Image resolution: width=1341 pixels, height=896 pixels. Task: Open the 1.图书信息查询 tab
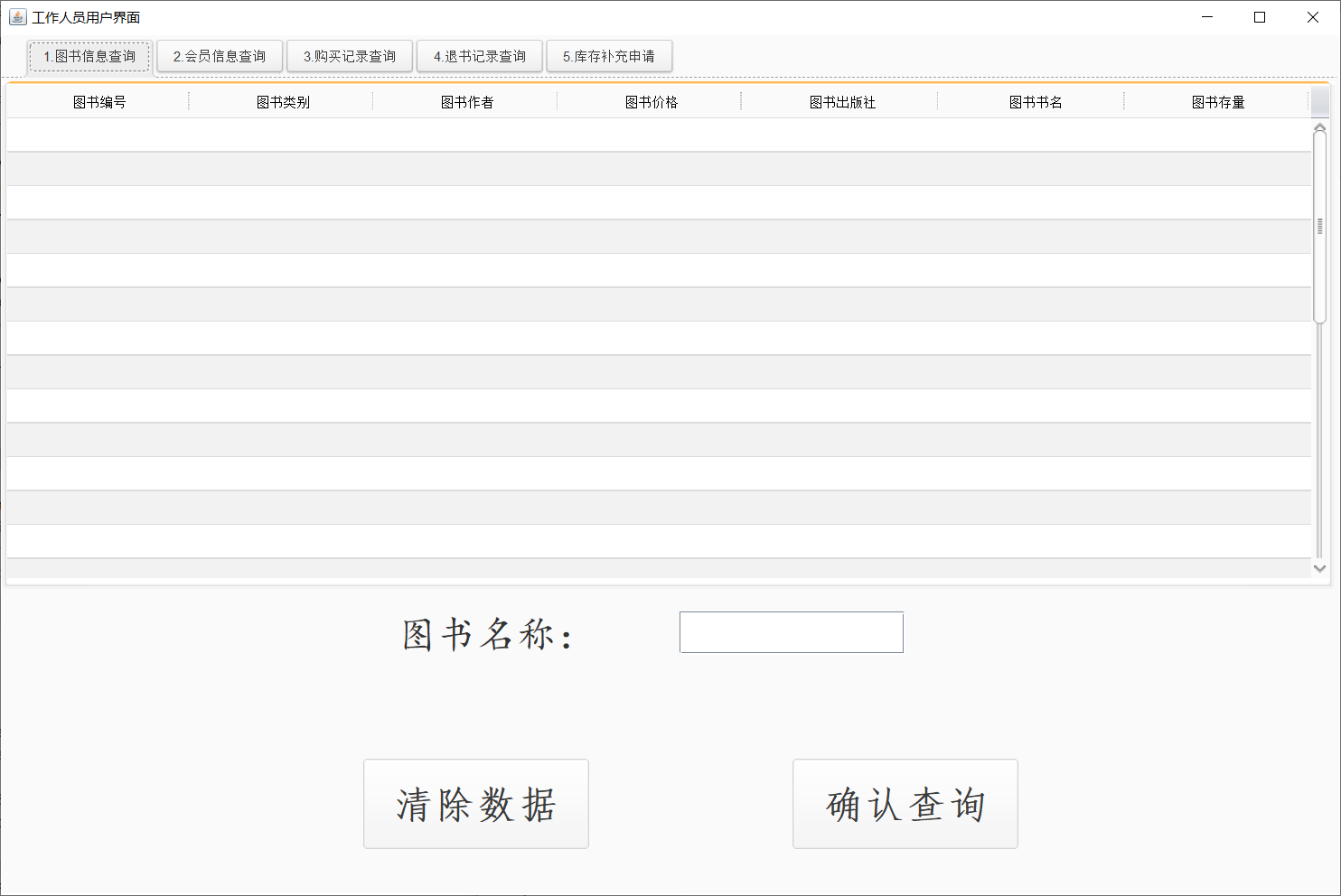pos(89,56)
